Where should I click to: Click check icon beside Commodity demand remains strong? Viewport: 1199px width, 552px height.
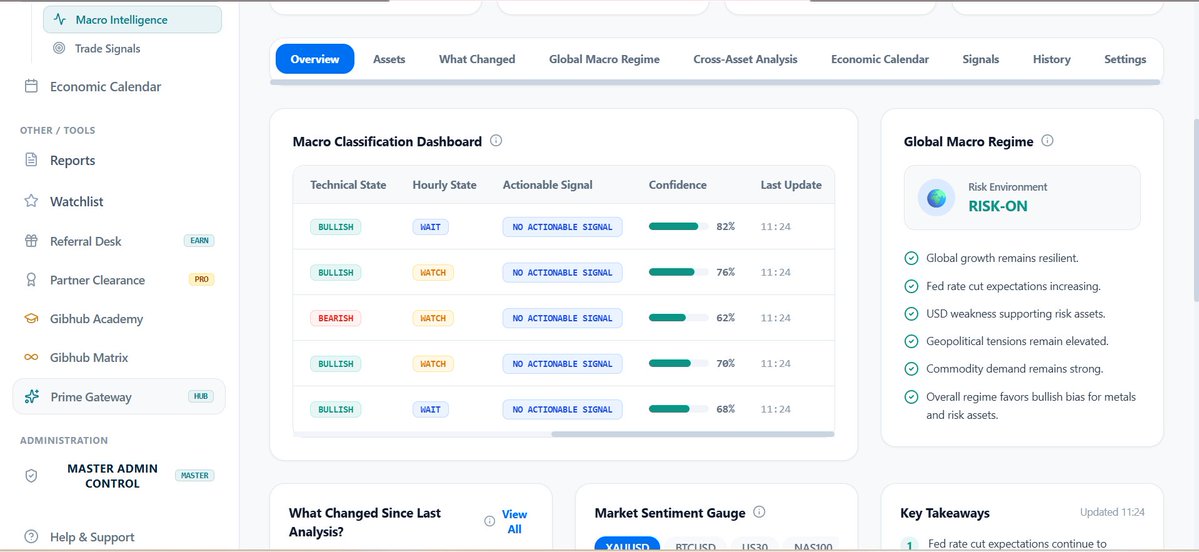tap(911, 369)
